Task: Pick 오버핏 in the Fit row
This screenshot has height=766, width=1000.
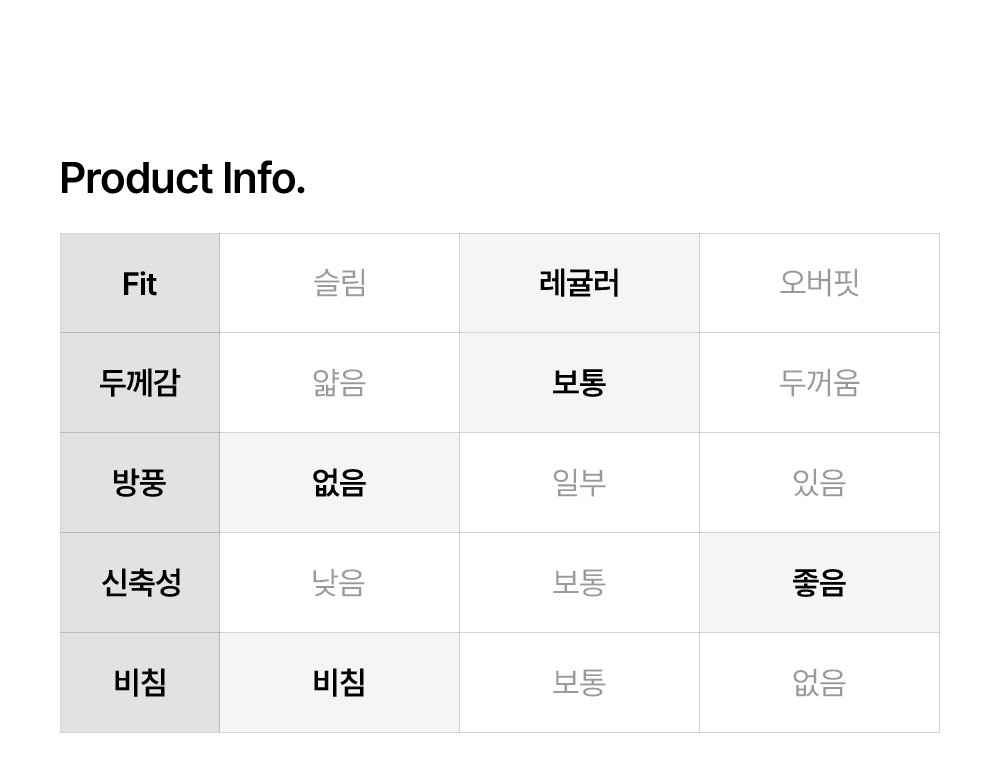Action: coord(819,284)
